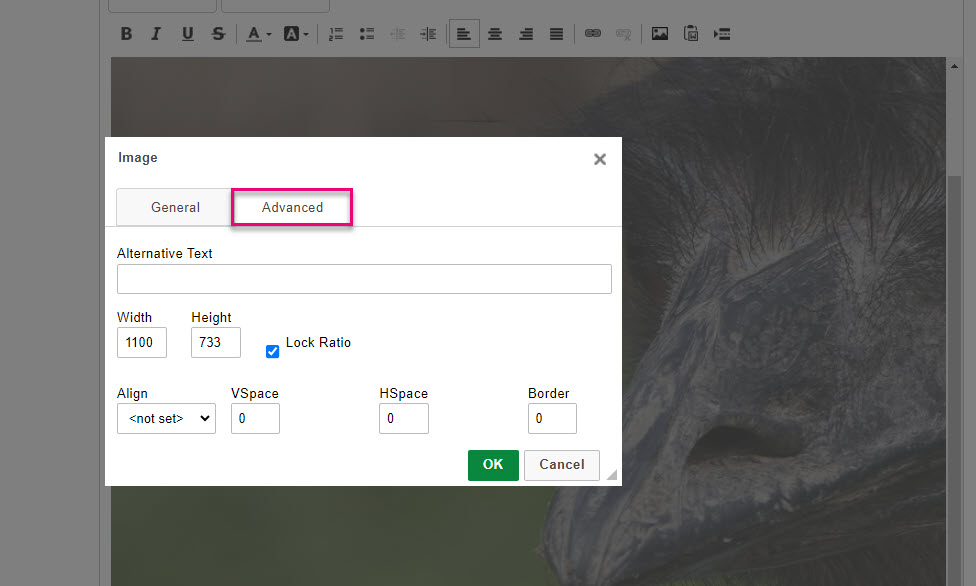976x586 pixels.
Task: Edit the VSpace field
Action: (255, 418)
